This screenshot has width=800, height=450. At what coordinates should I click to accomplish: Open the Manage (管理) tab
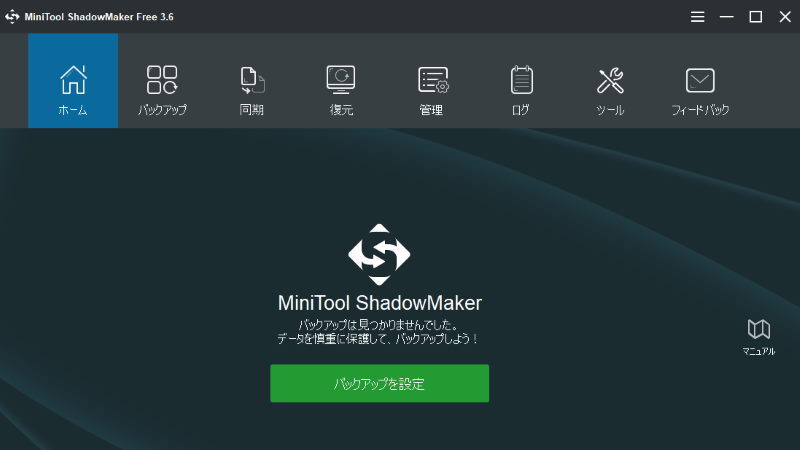coord(431,81)
